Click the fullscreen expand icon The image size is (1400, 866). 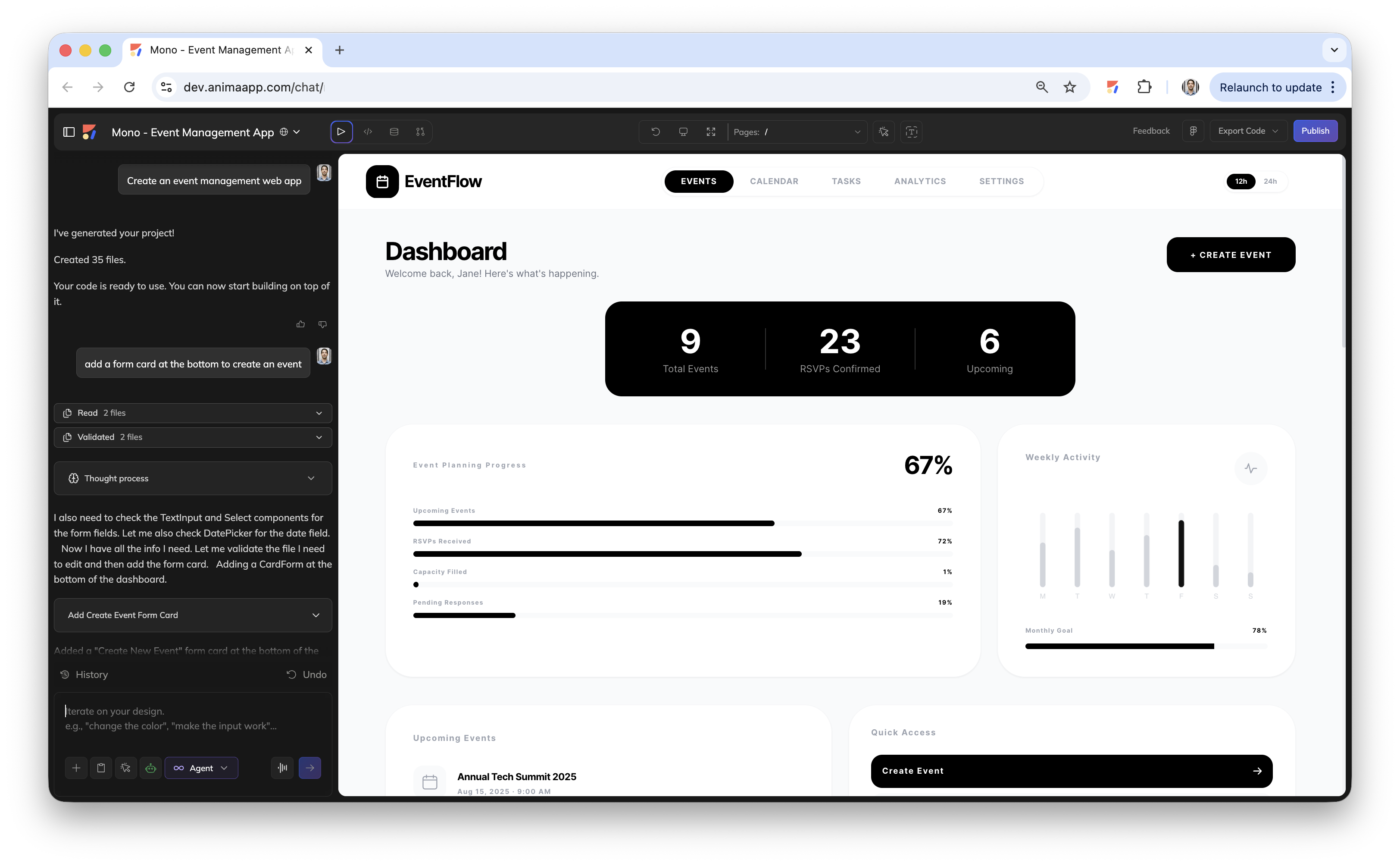711,132
